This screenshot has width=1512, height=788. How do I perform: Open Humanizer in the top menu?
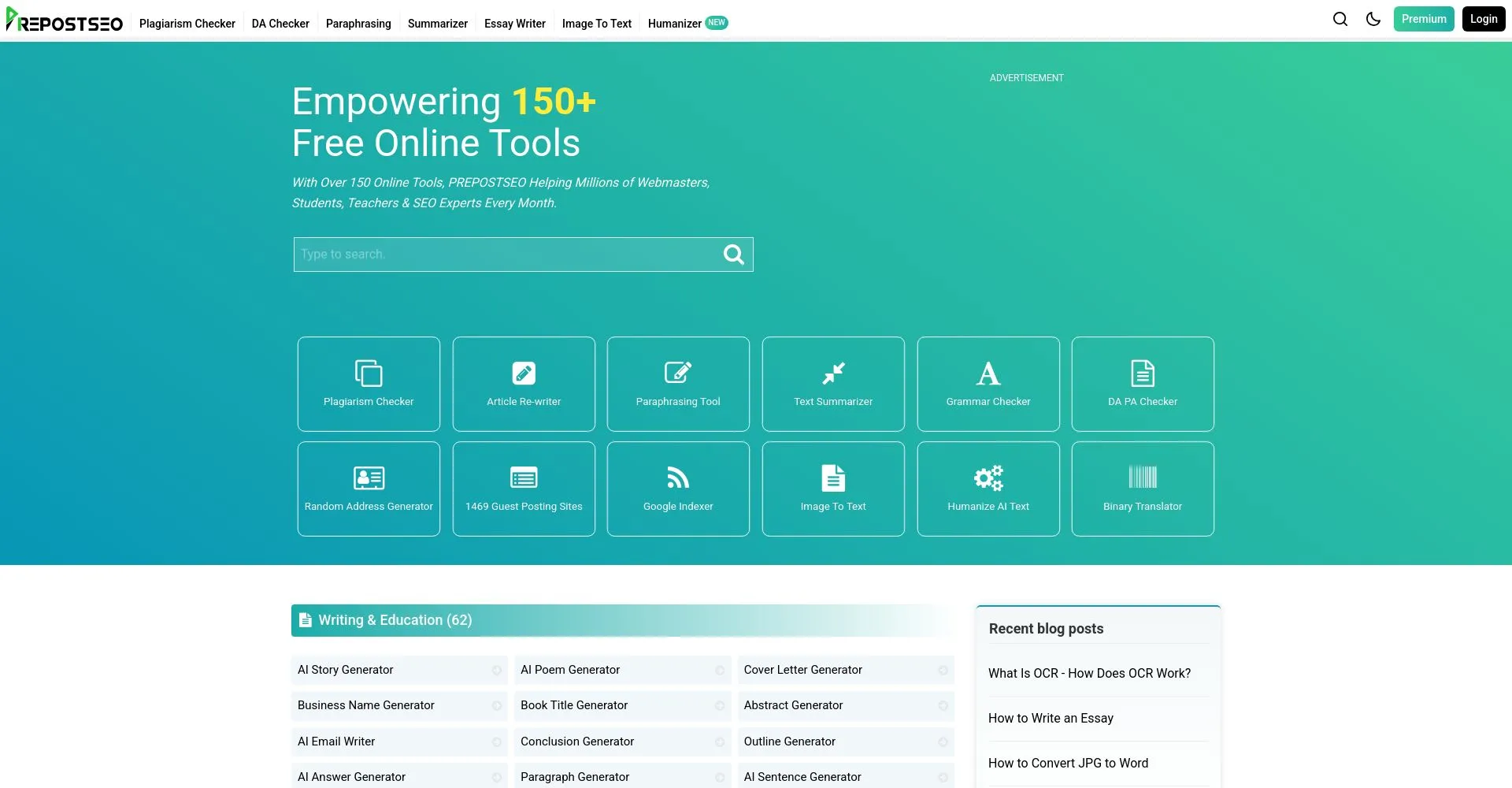coord(675,24)
